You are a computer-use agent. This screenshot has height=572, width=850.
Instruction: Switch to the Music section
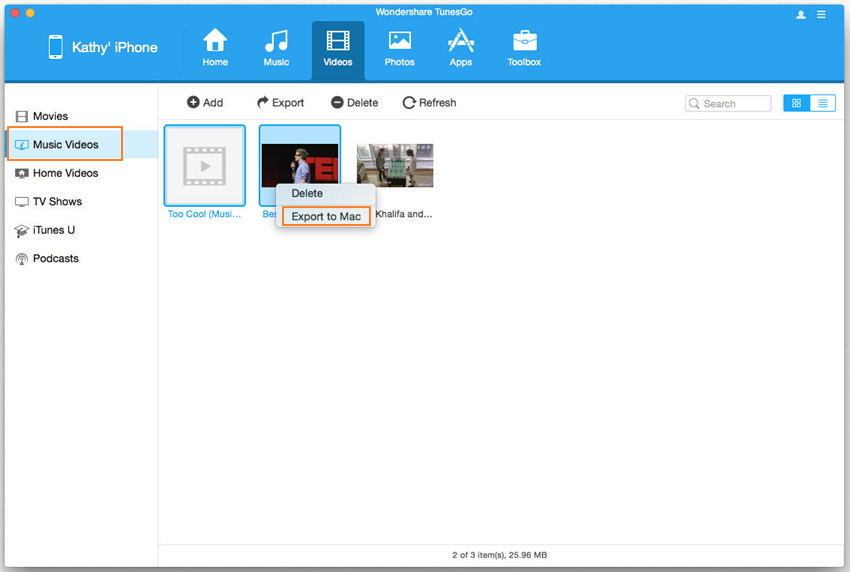click(x=276, y=48)
